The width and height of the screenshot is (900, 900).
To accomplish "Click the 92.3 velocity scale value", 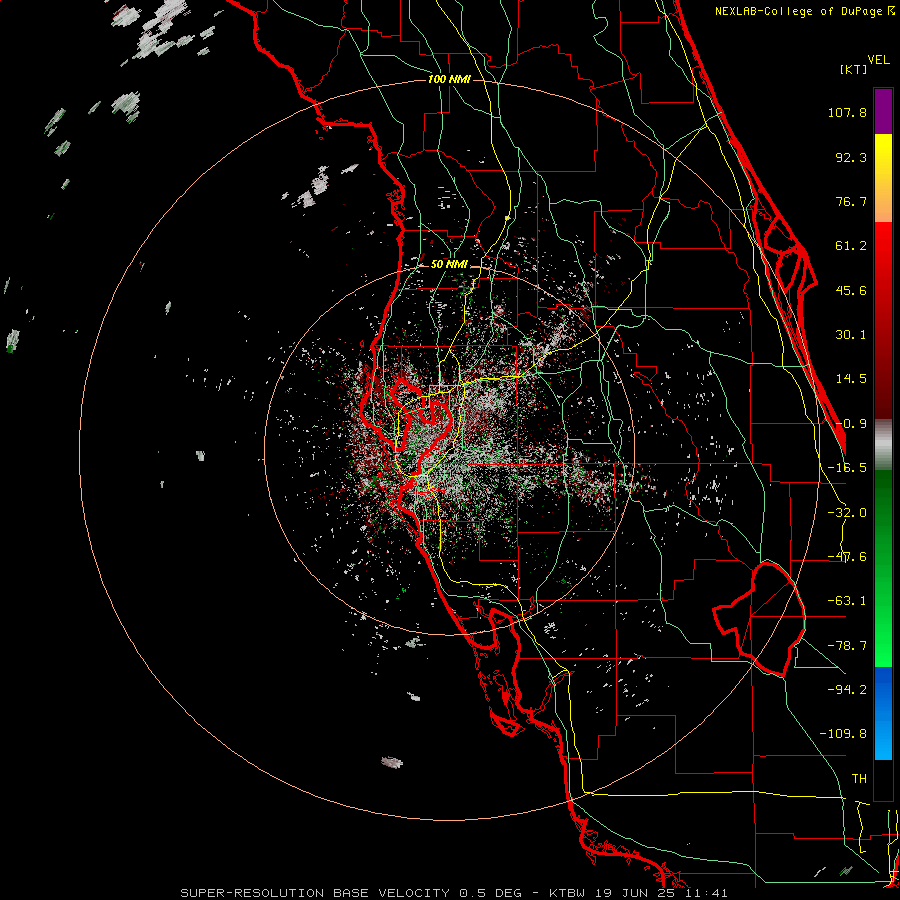I will point(851,157).
